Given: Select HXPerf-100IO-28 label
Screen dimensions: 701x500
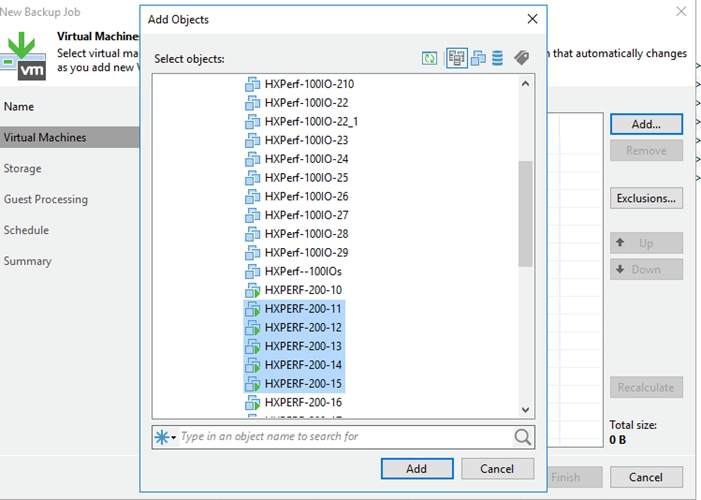Looking at the screenshot, I should tap(306, 234).
